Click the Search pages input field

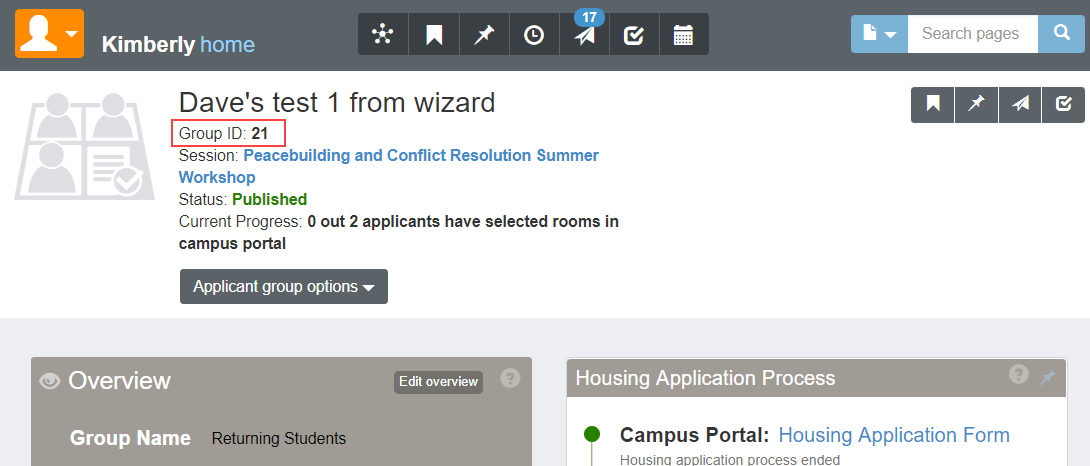(x=972, y=34)
